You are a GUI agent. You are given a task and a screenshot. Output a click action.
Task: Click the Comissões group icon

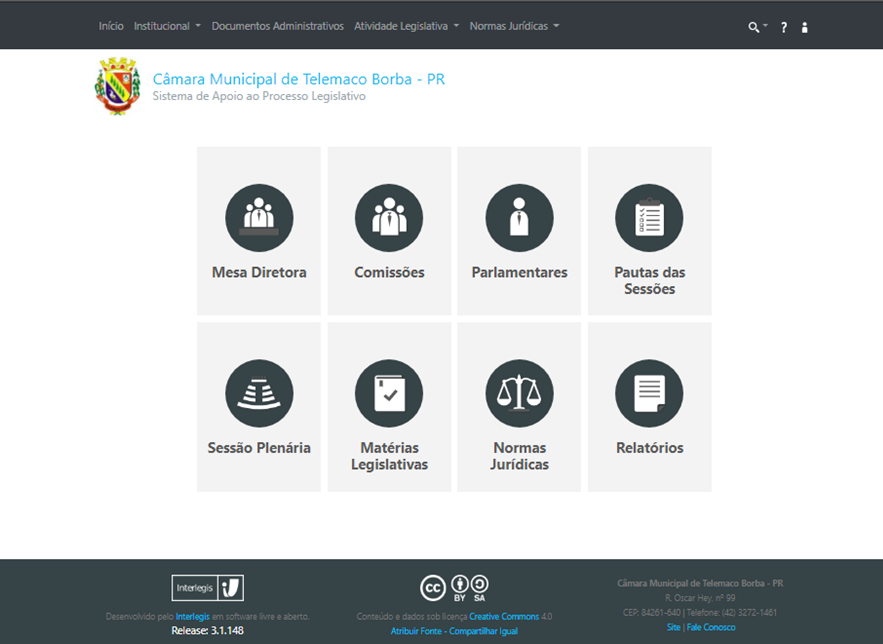(389, 218)
